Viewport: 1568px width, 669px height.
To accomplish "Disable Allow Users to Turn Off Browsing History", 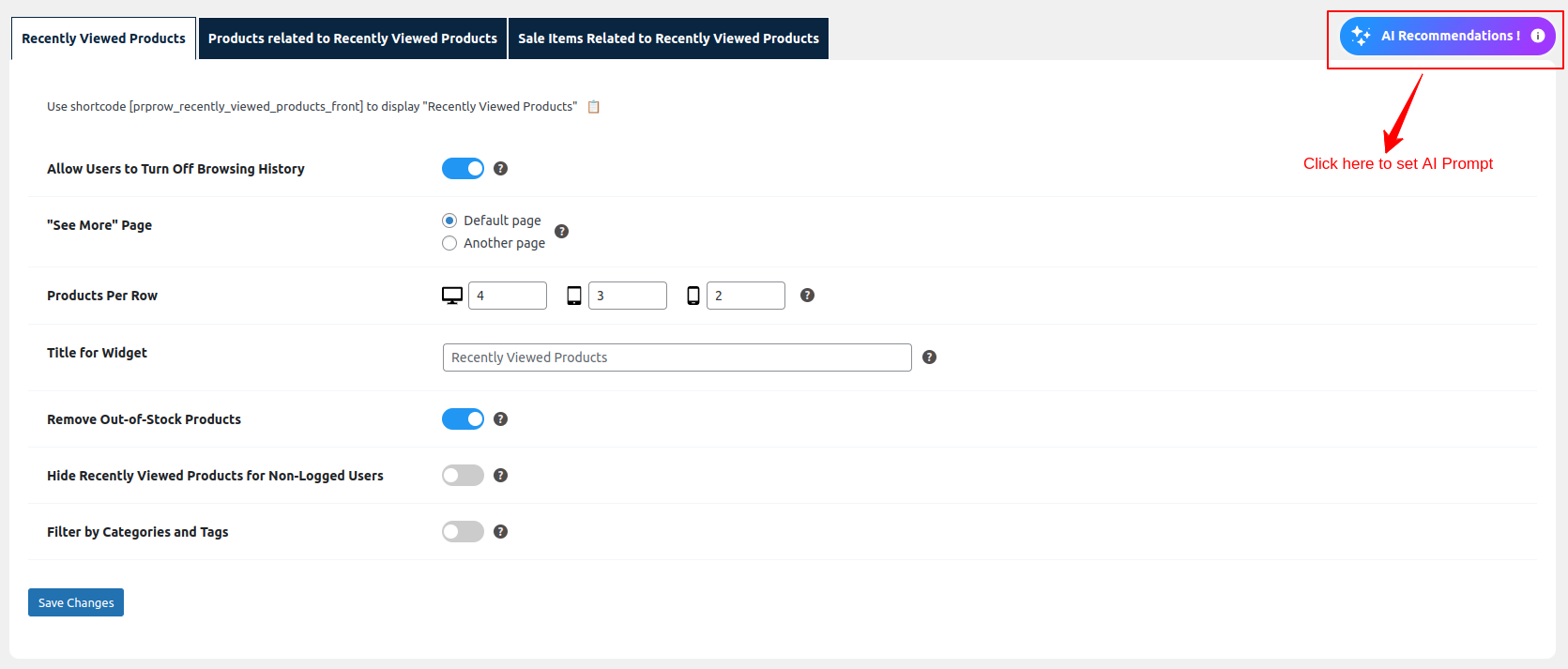I will point(463,169).
